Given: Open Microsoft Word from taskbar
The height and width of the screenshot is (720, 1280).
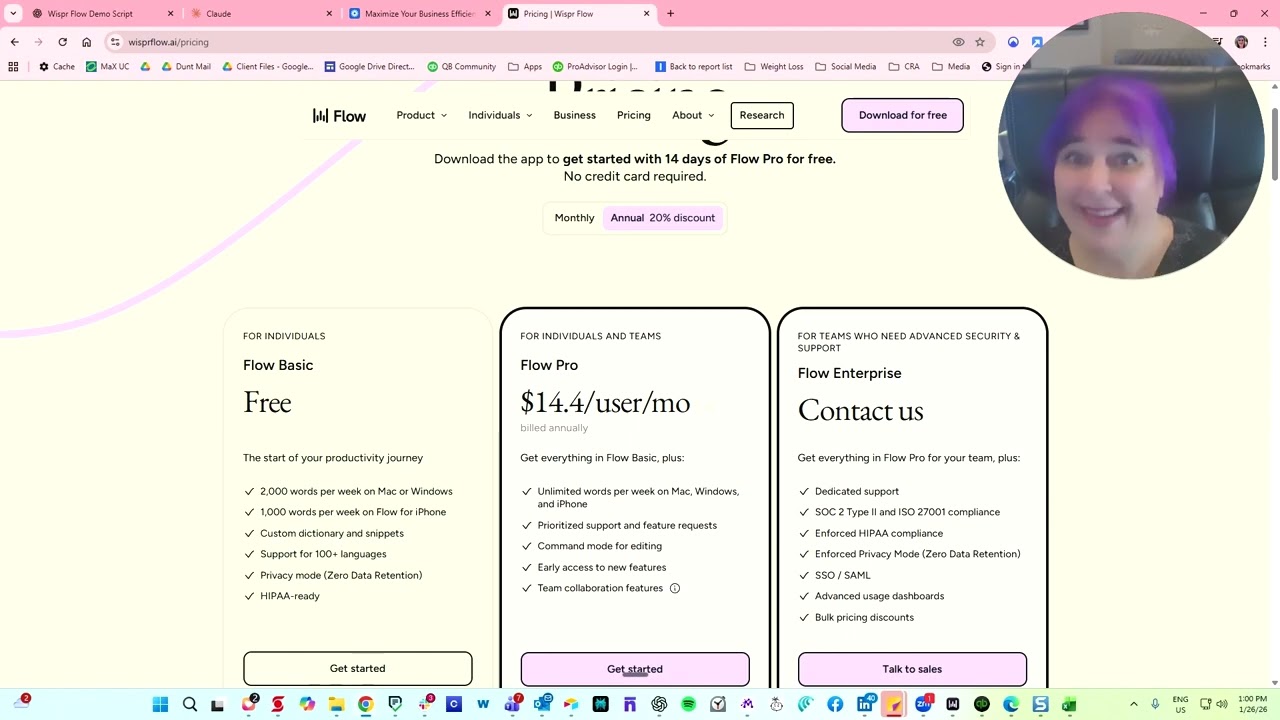Looking at the screenshot, I should click(x=483, y=705).
